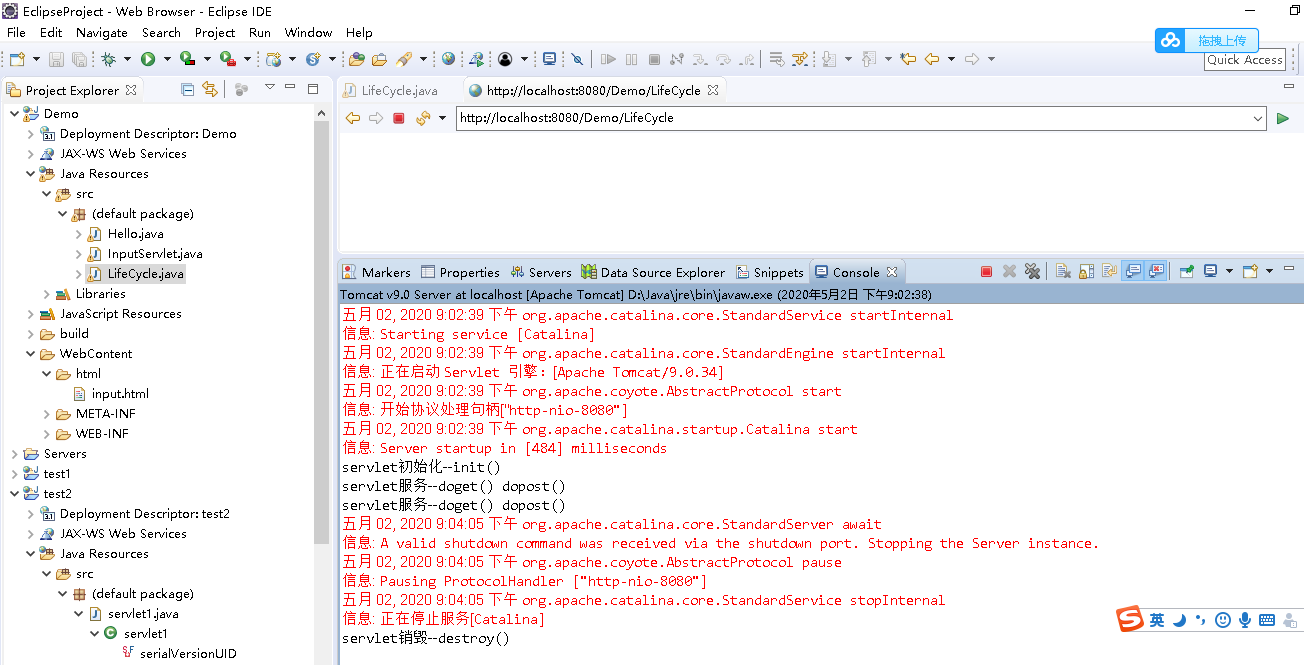The image size is (1304, 665).
Task: Click red Terminate button in Console
Action: click(986, 271)
